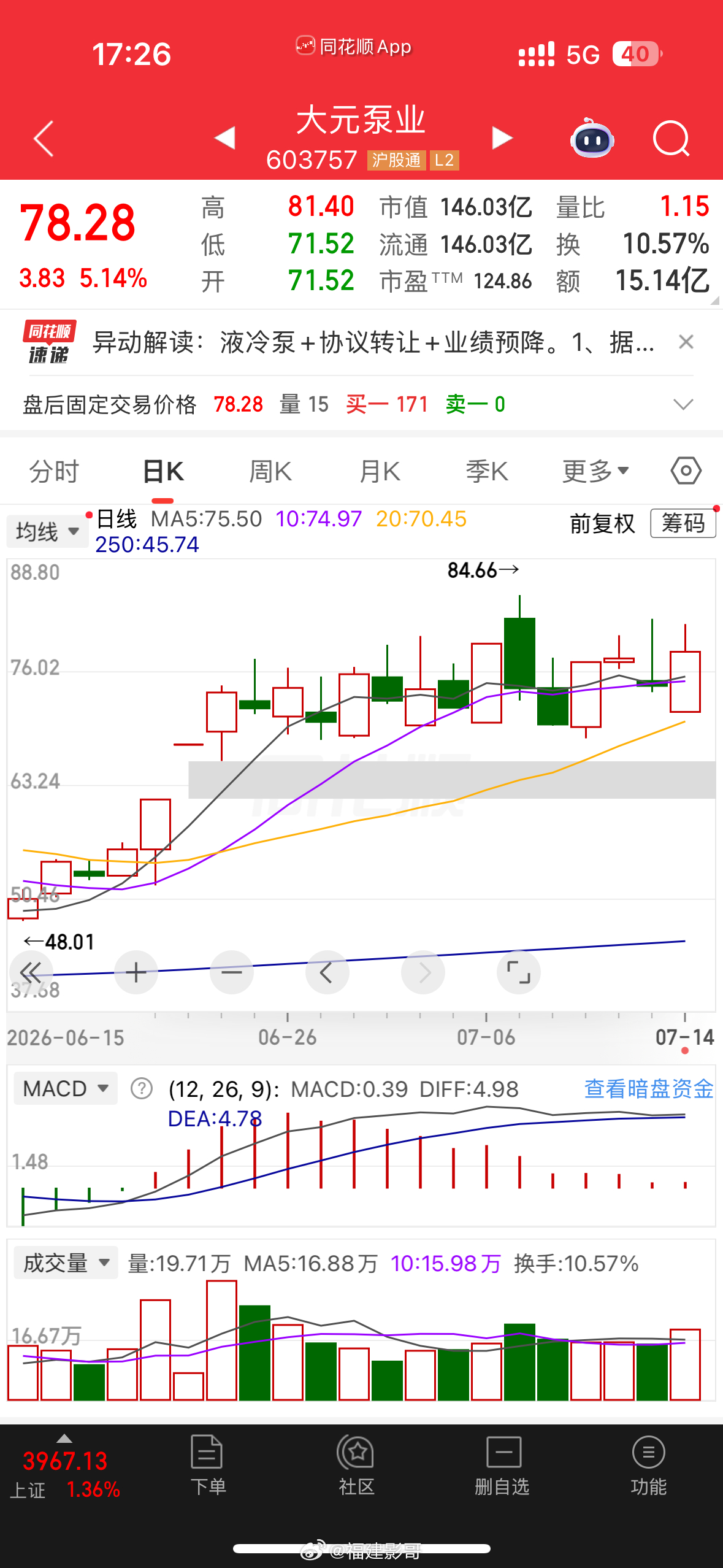Tap 卖一 0 ask quote

475,404
